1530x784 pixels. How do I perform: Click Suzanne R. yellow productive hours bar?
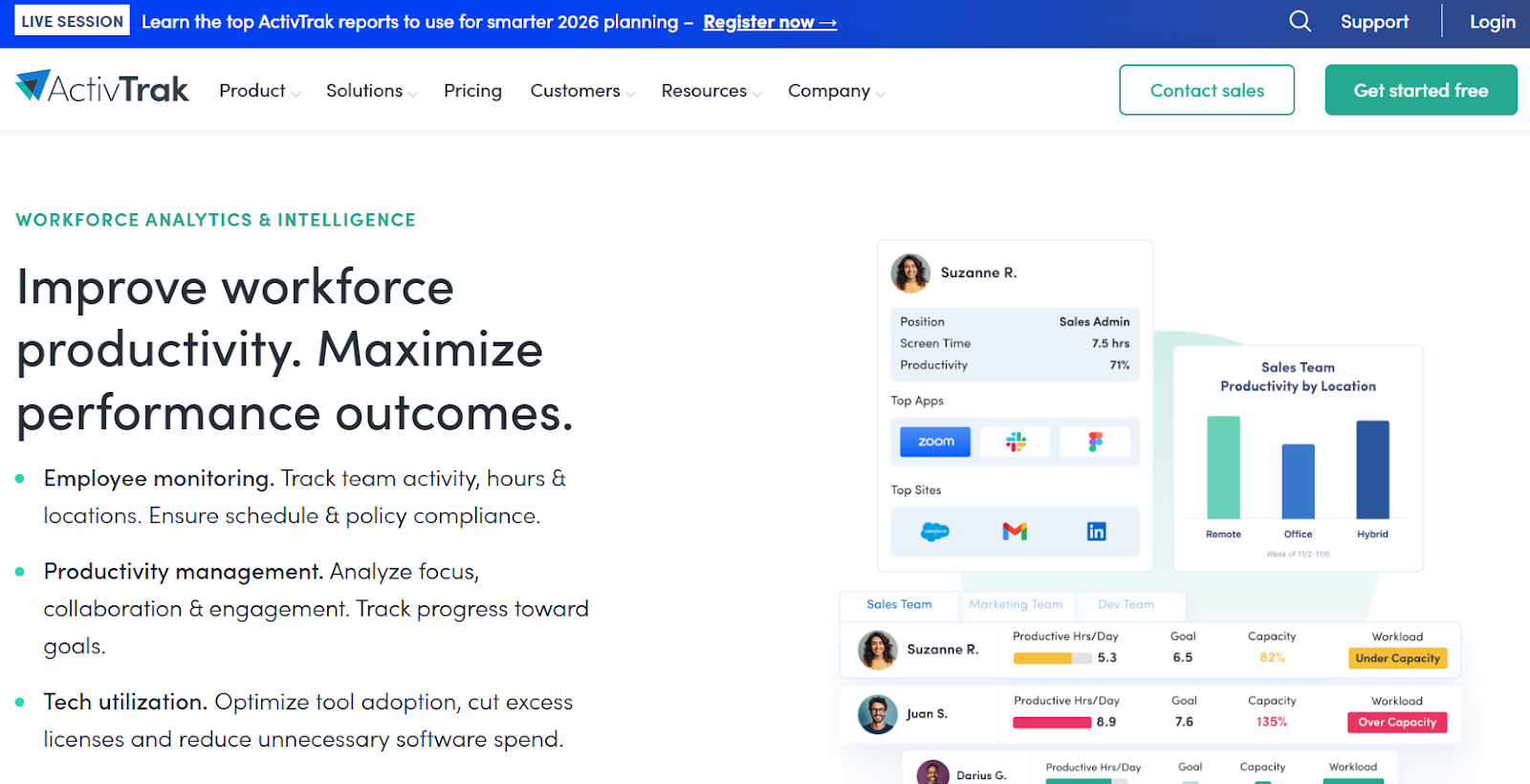[1052, 658]
